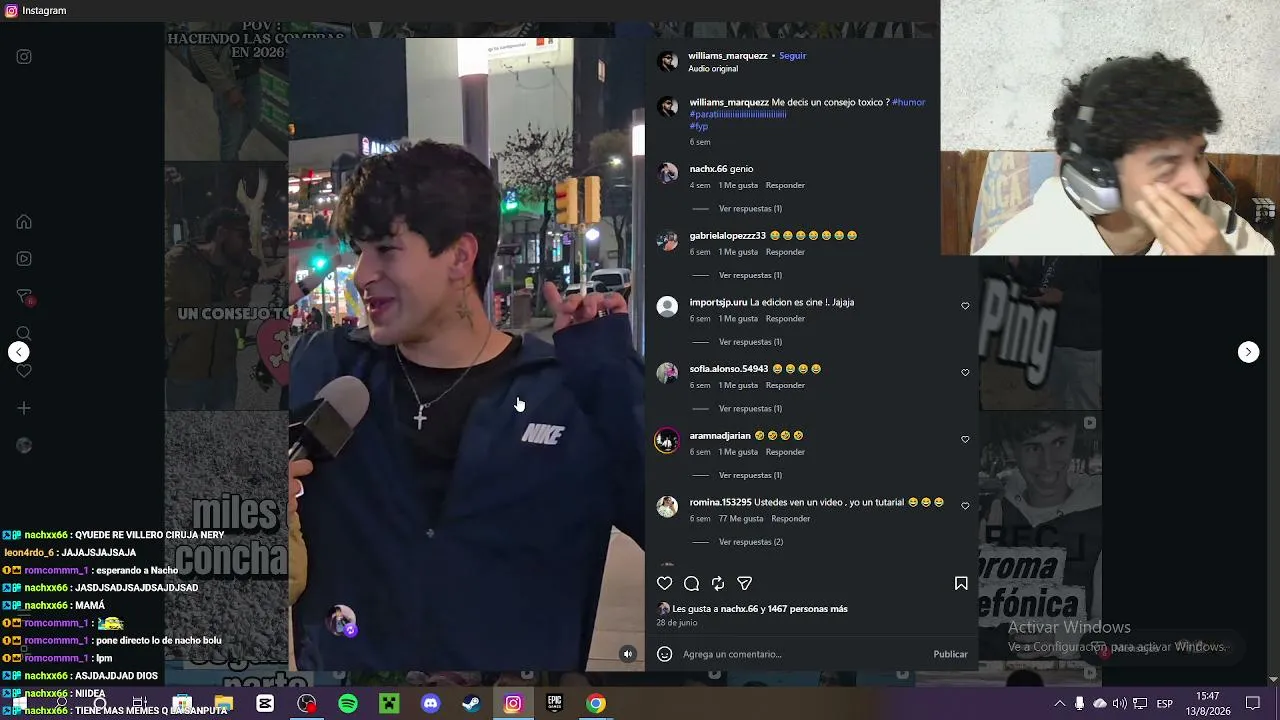Follow williams_marquezz with the Seguir button
1280x720 pixels.
pos(793,56)
